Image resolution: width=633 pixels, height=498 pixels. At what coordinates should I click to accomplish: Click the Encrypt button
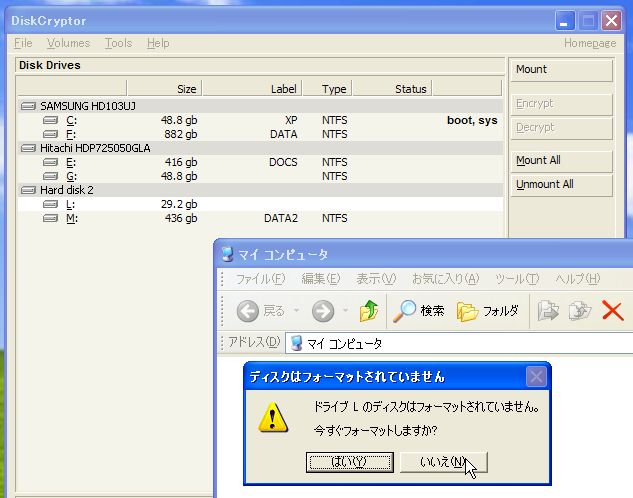[562, 104]
